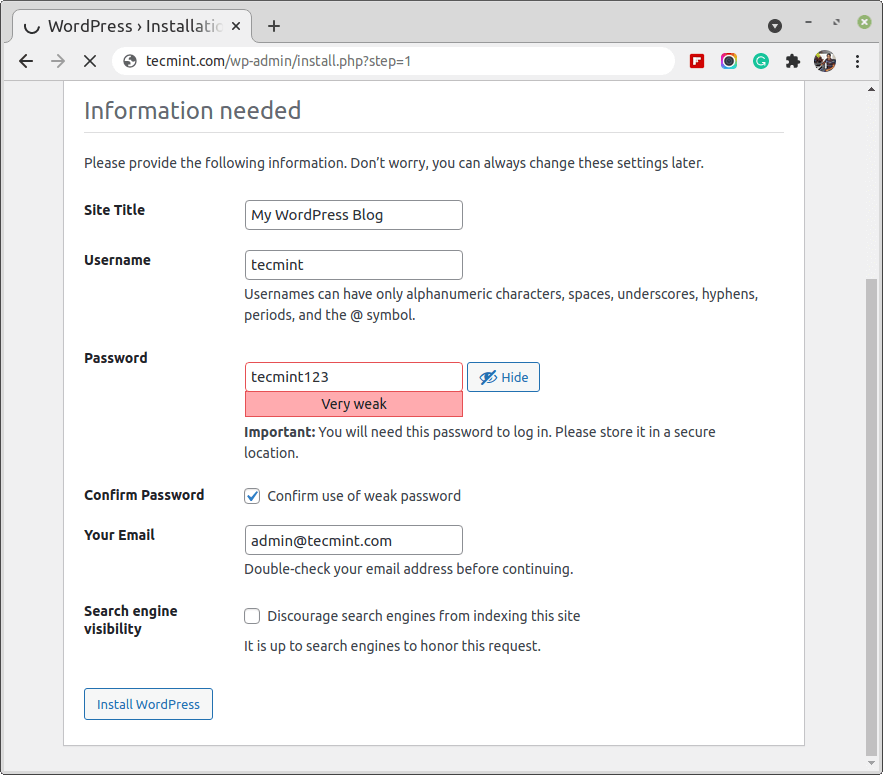This screenshot has height=775, width=883.
Task: Click the Important password notice text
Action: [479, 442]
